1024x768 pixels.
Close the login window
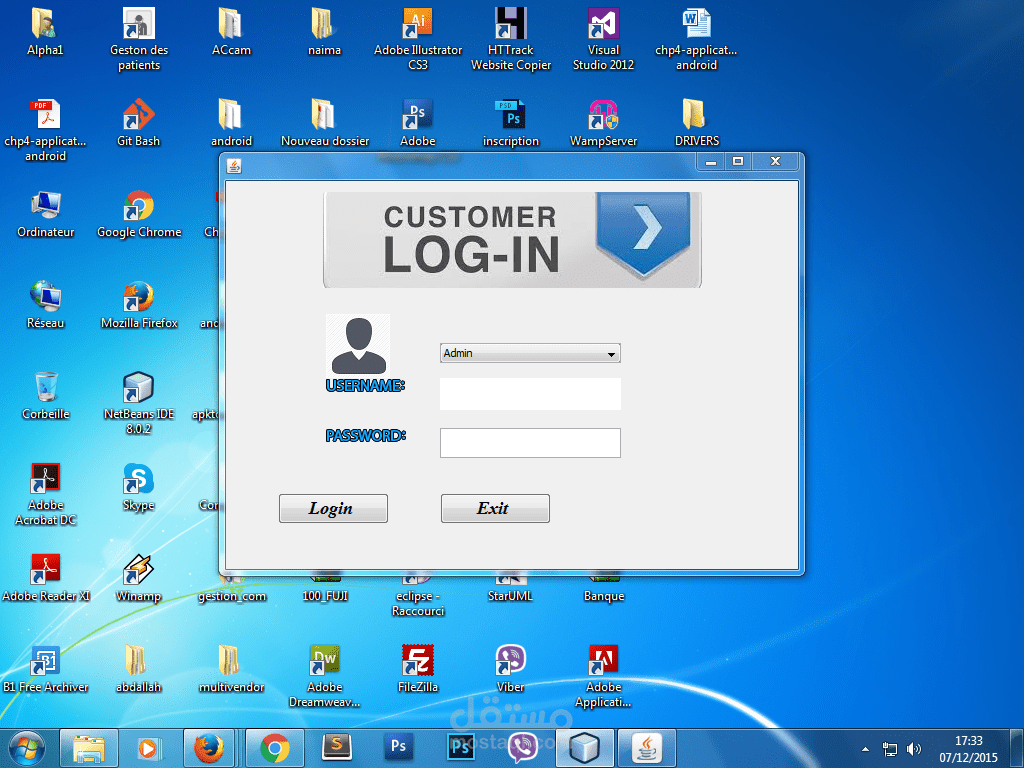[775, 161]
